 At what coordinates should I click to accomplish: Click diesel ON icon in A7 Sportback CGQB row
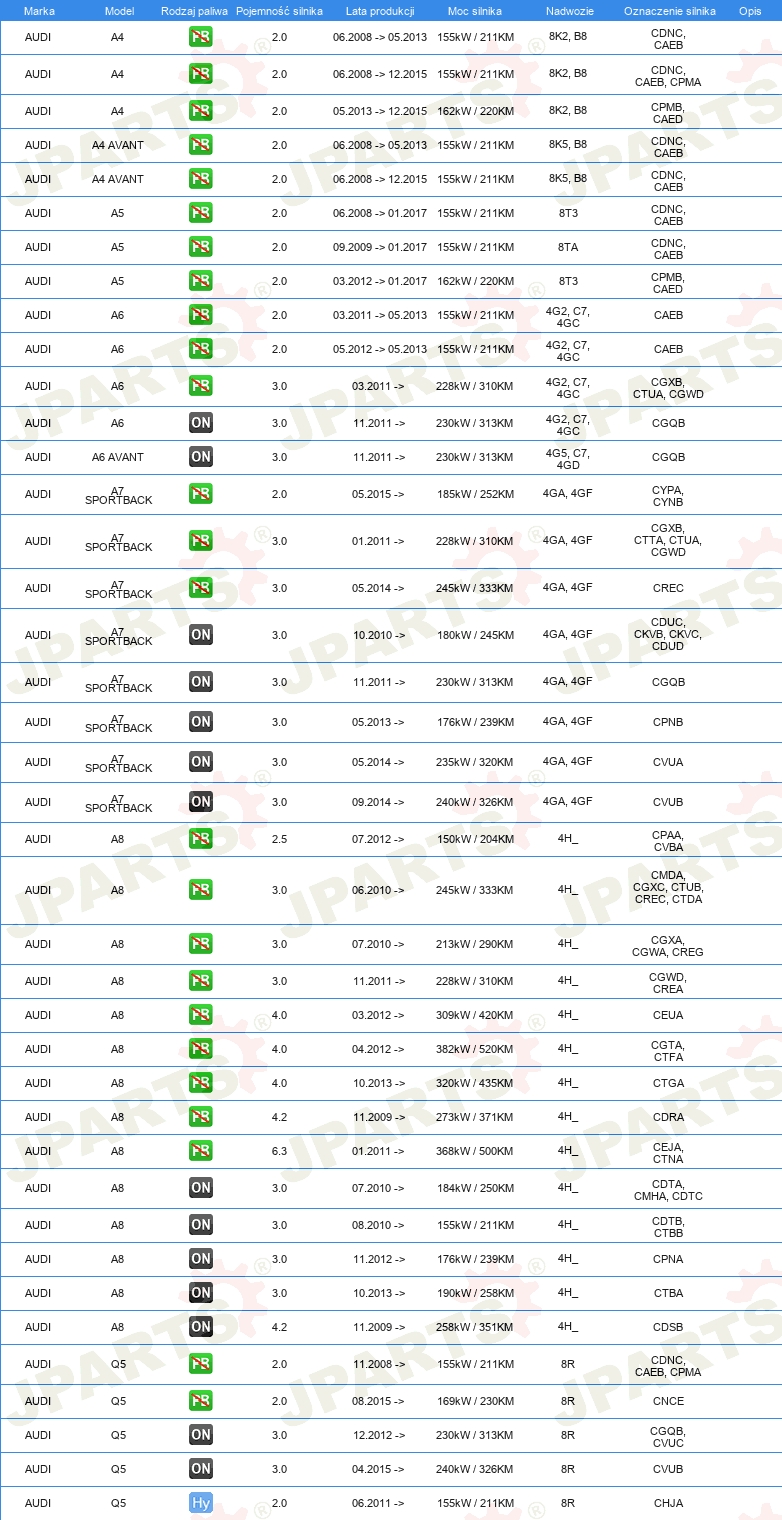201,682
